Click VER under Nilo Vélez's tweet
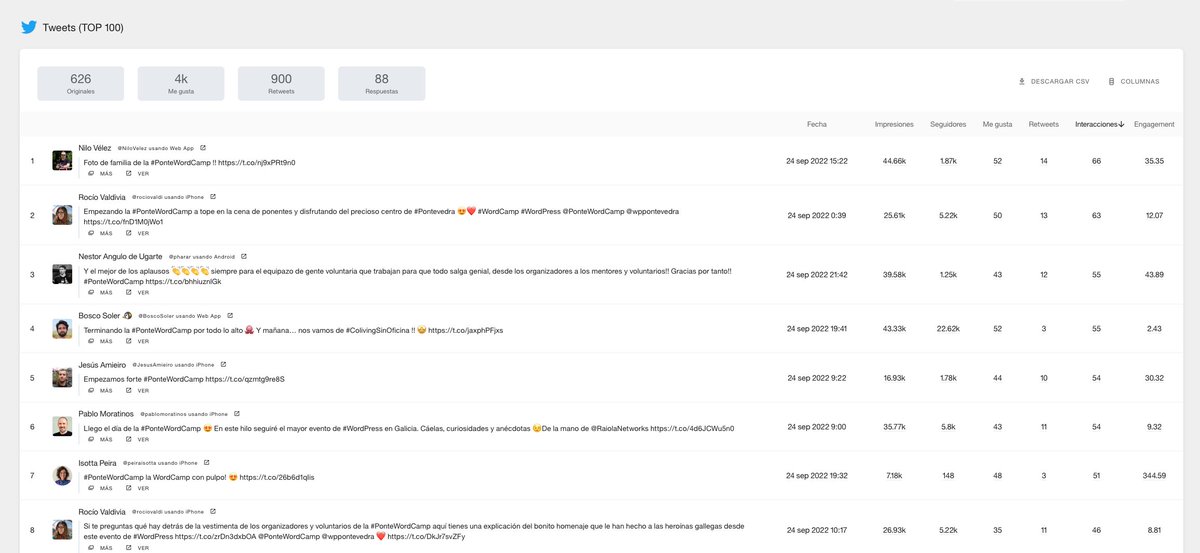This screenshot has height=553, width=1200. click(x=138, y=173)
